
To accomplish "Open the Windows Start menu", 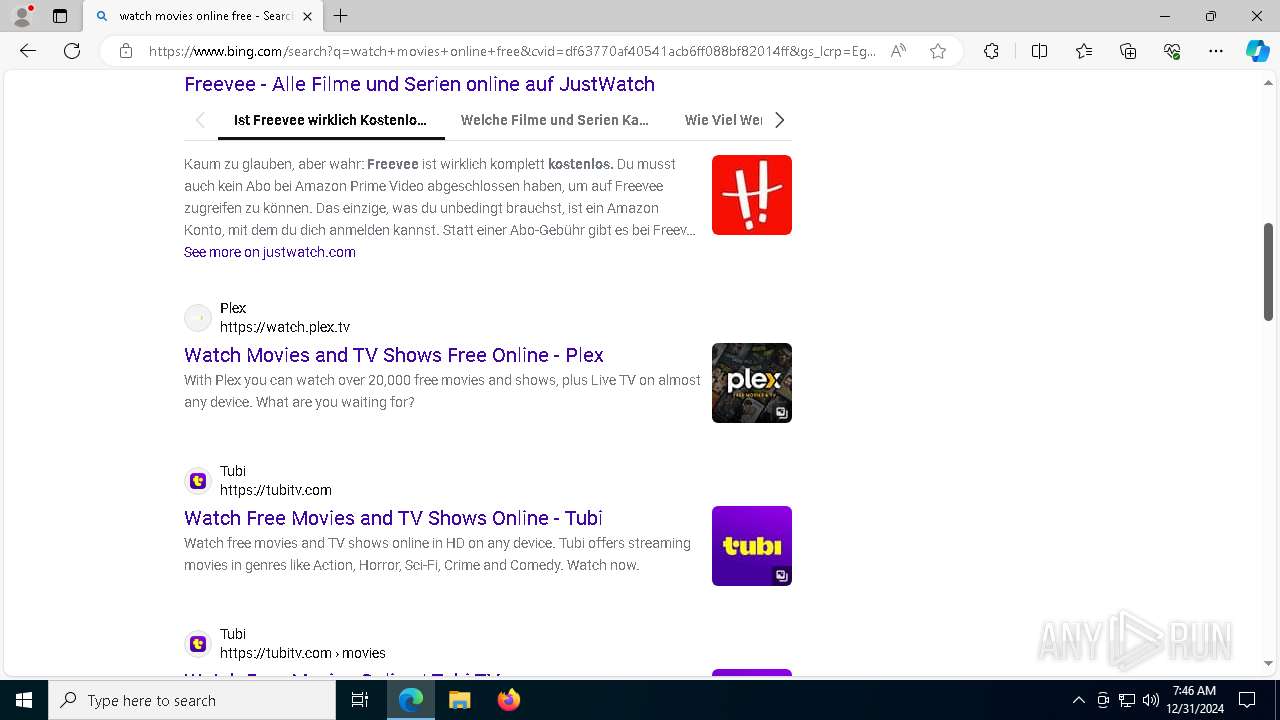I will pyautogui.click(x=24, y=700).
